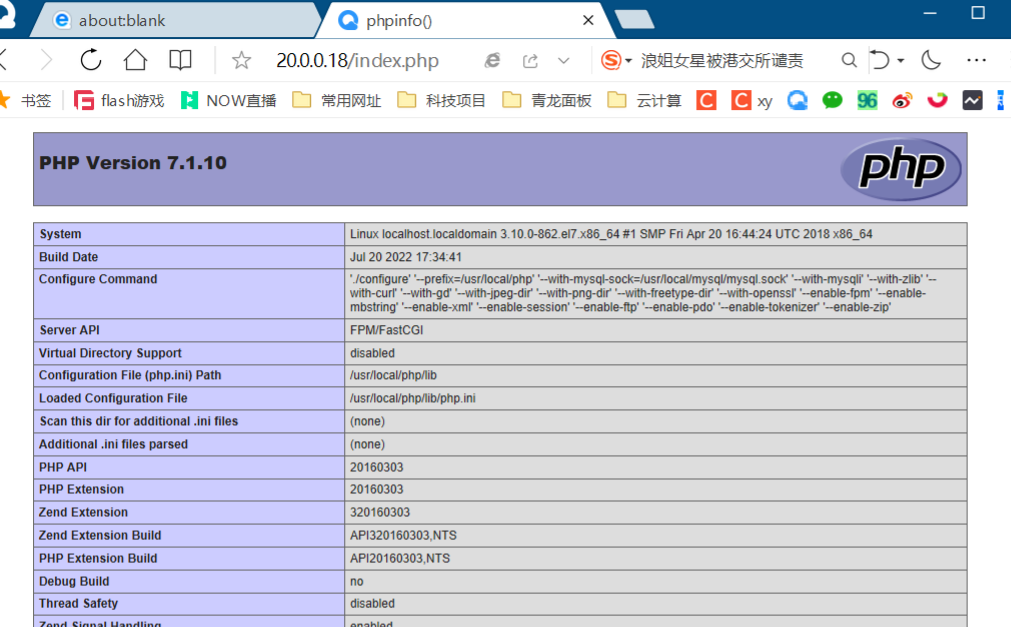Go to the browser home page
Screen dimensions: 1011x627
click(x=135, y=60)
